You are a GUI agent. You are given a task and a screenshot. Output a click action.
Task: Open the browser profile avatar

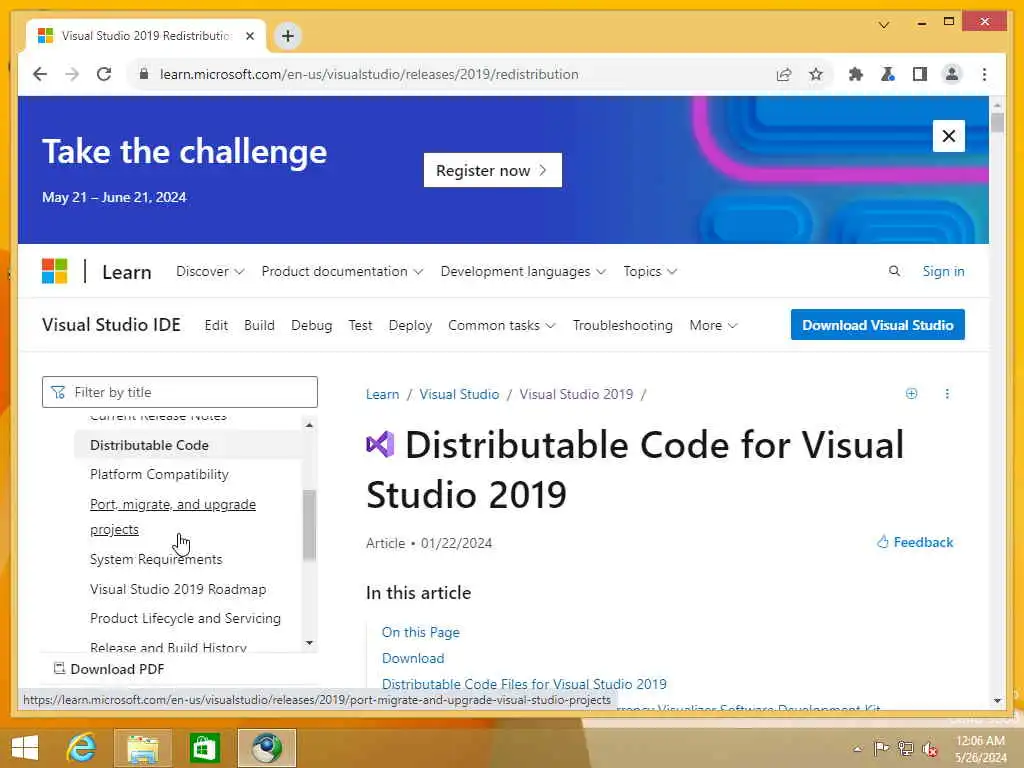[952, 74]
